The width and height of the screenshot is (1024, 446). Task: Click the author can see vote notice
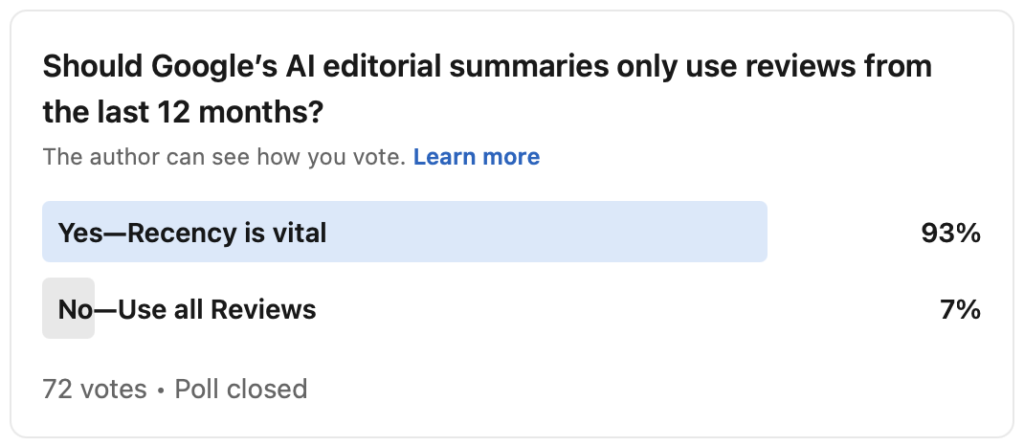224,157
